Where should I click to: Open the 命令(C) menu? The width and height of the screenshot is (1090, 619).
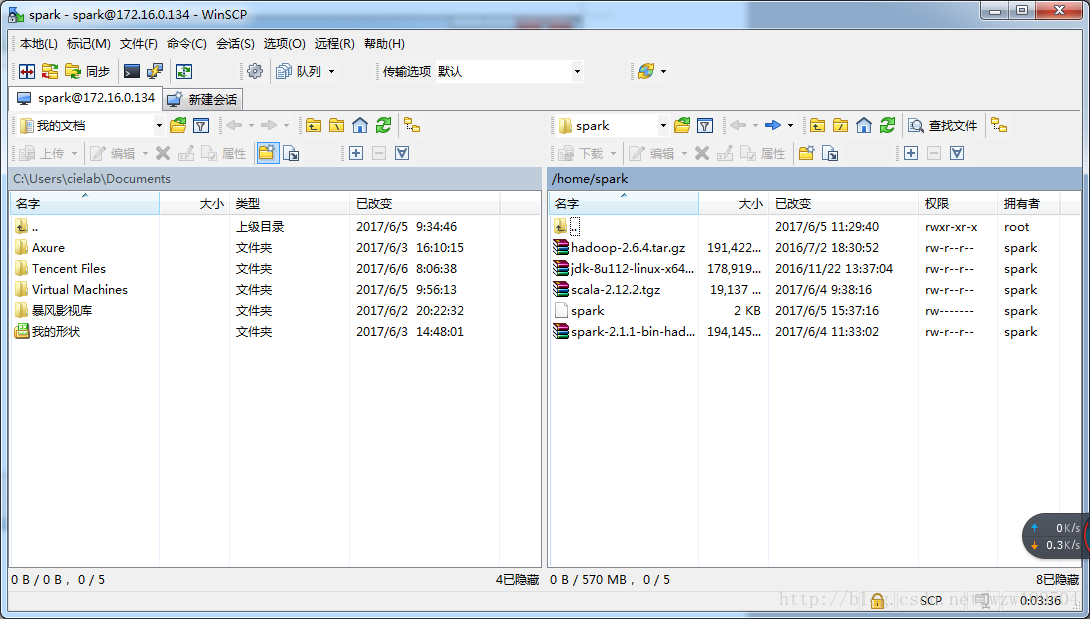click(x=186, y=43)
